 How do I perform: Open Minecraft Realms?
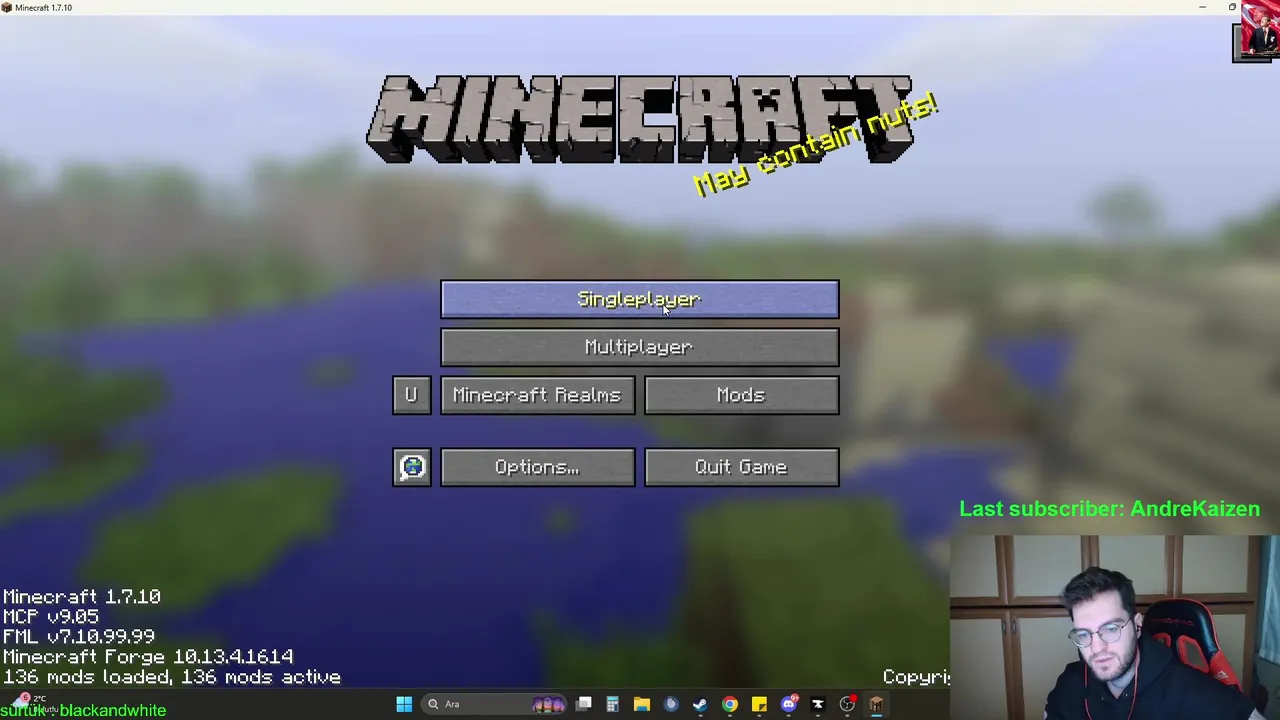tap(537, 395)
